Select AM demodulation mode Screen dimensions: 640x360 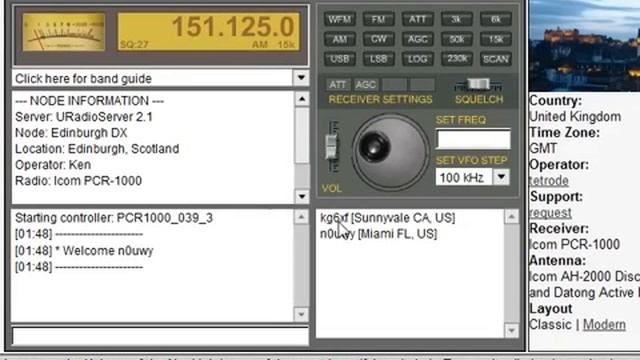pyautogui.click(x=340, y=39)
